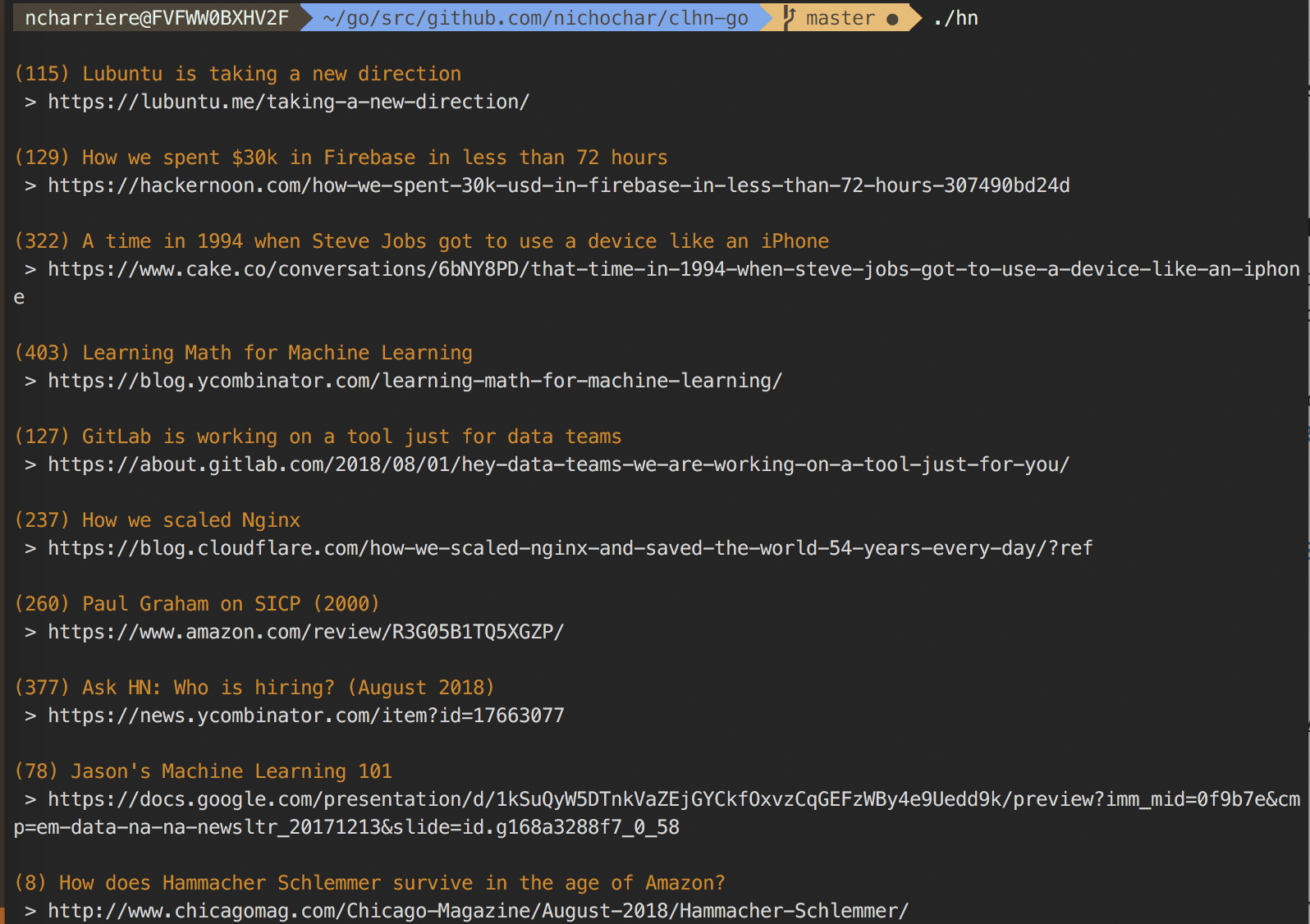Open the docs.google.com presentation link

tap(657, 813)
